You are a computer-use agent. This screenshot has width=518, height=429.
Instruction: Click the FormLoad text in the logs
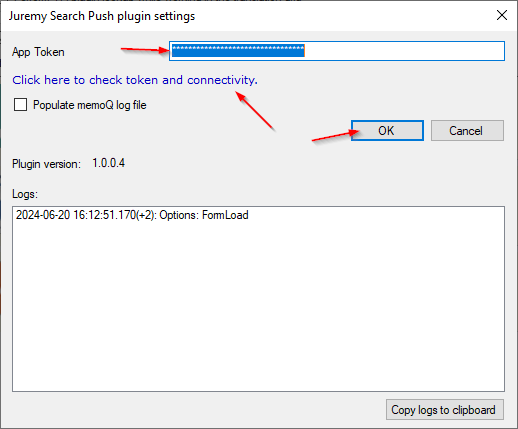click(225, 215)
